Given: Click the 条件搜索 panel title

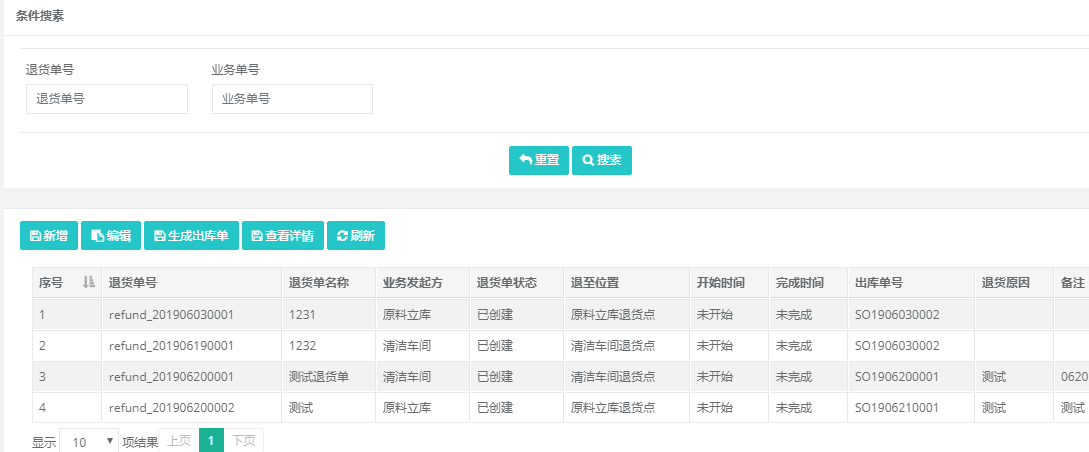Looking at the screenshot, I should pos(40,16).
